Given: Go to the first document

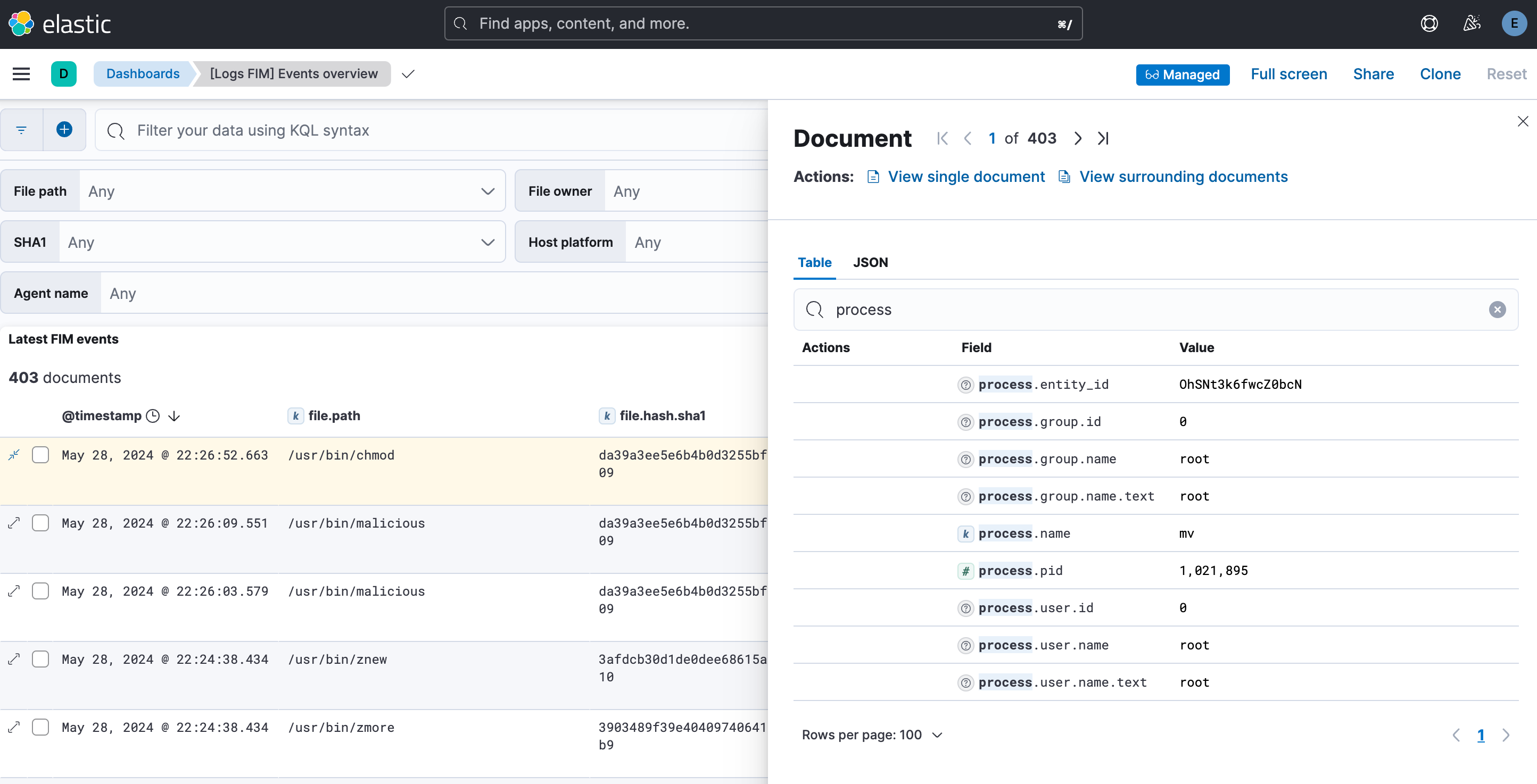Looking at the screenshot, I should (942, 138).
